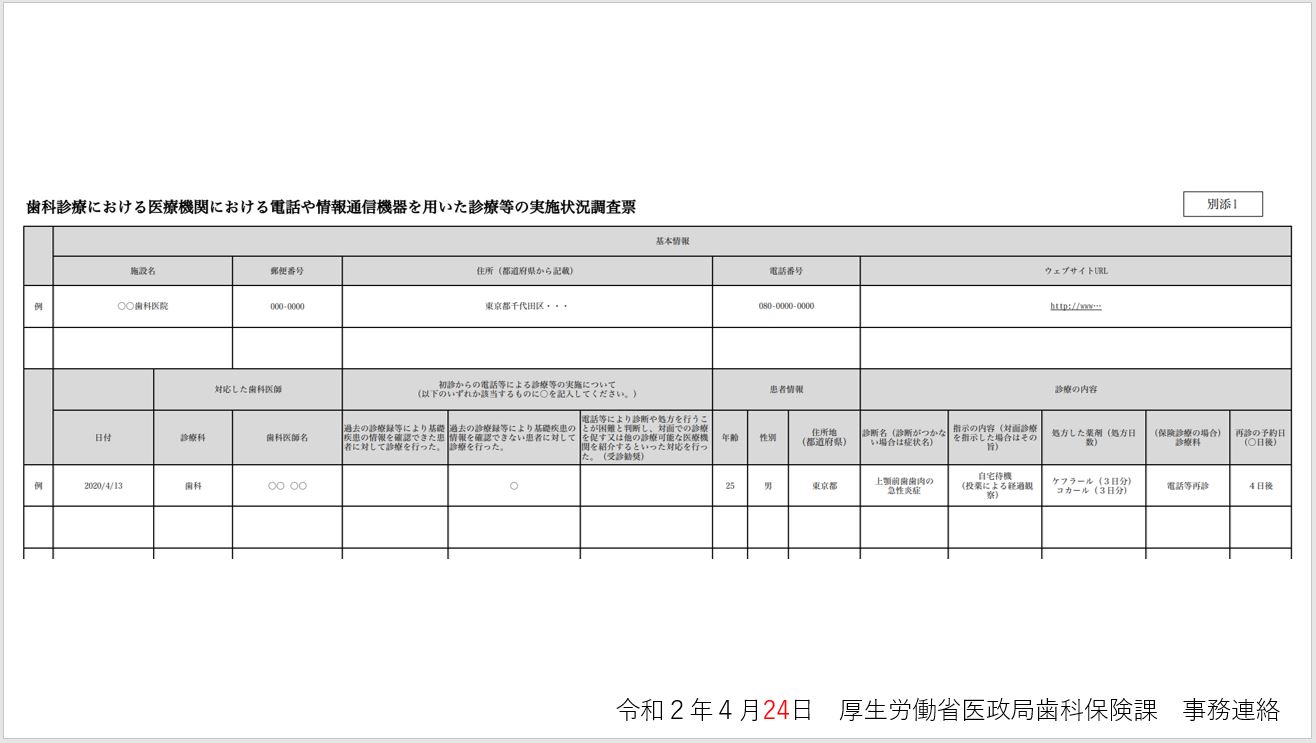Select the empty facility name cell under ○○歯科医院
This screenshot has height=743, width=1316.
143,348
